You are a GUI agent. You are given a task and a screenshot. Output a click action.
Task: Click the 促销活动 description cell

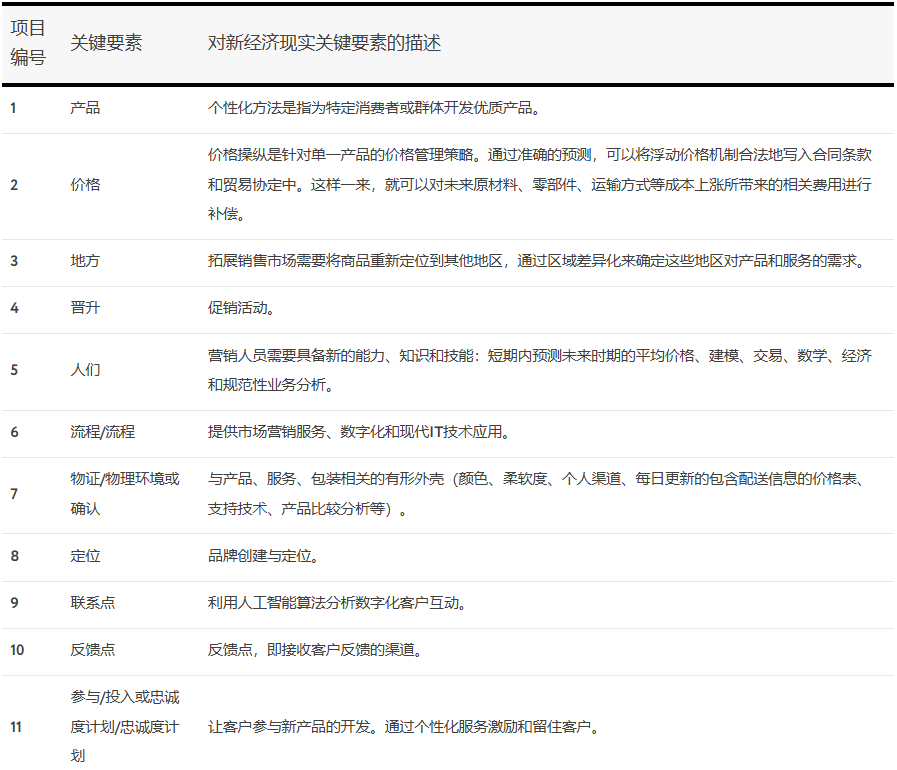click(x=238, y=308)
